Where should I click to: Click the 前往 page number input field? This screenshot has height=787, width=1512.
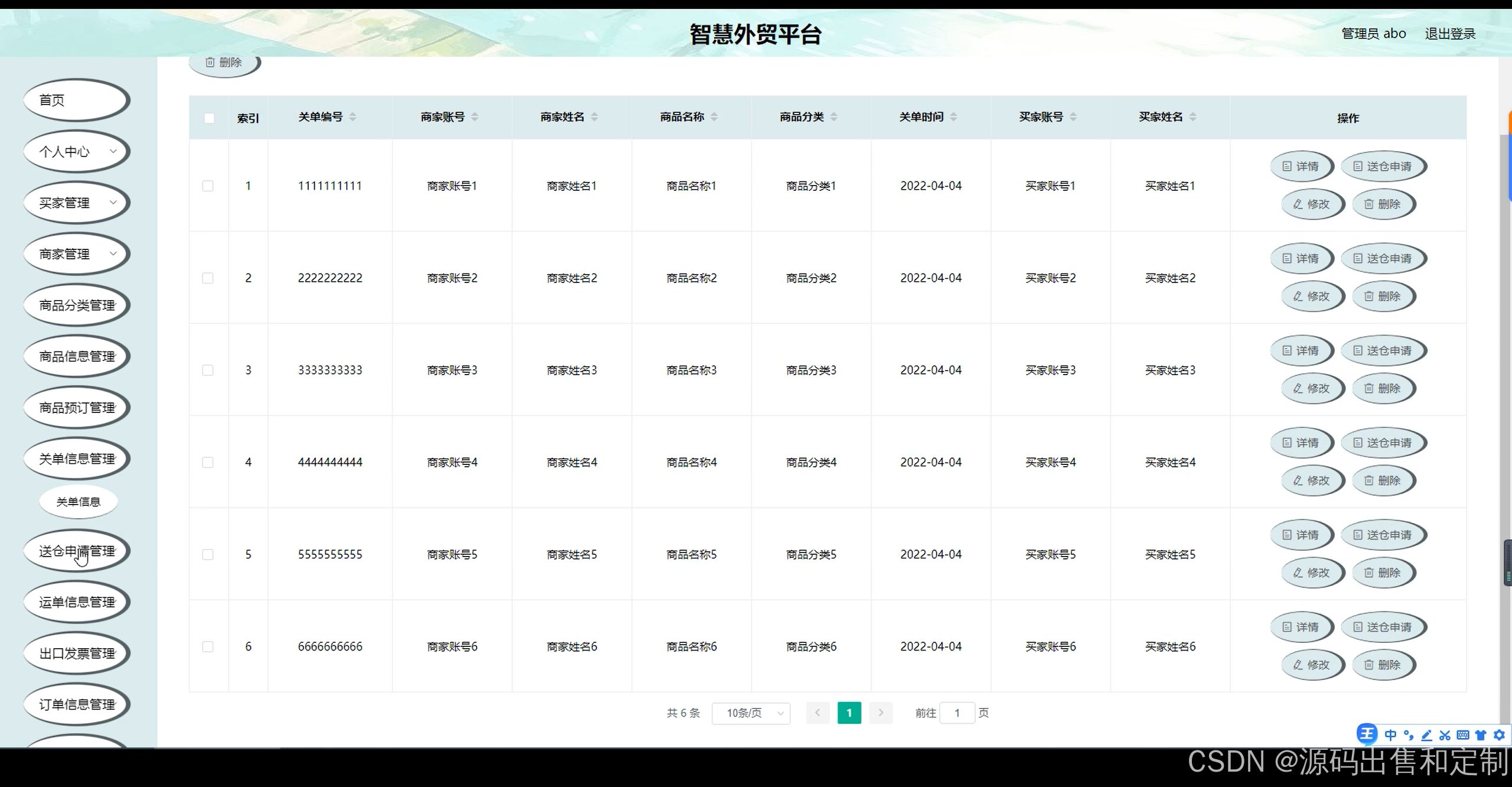957,713
